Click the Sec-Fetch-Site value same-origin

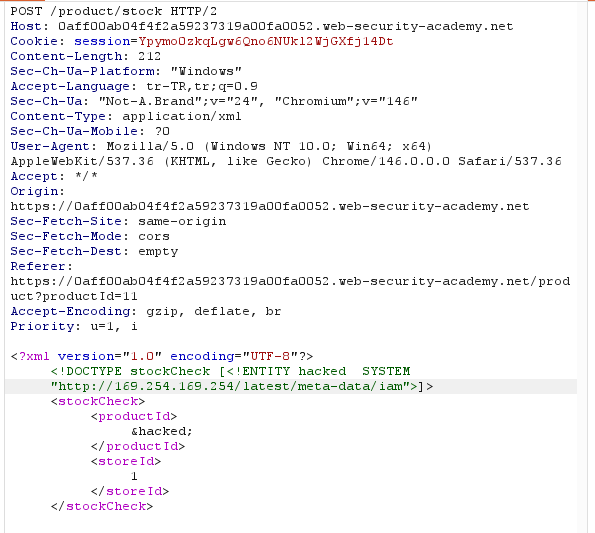tap(182, 221)
